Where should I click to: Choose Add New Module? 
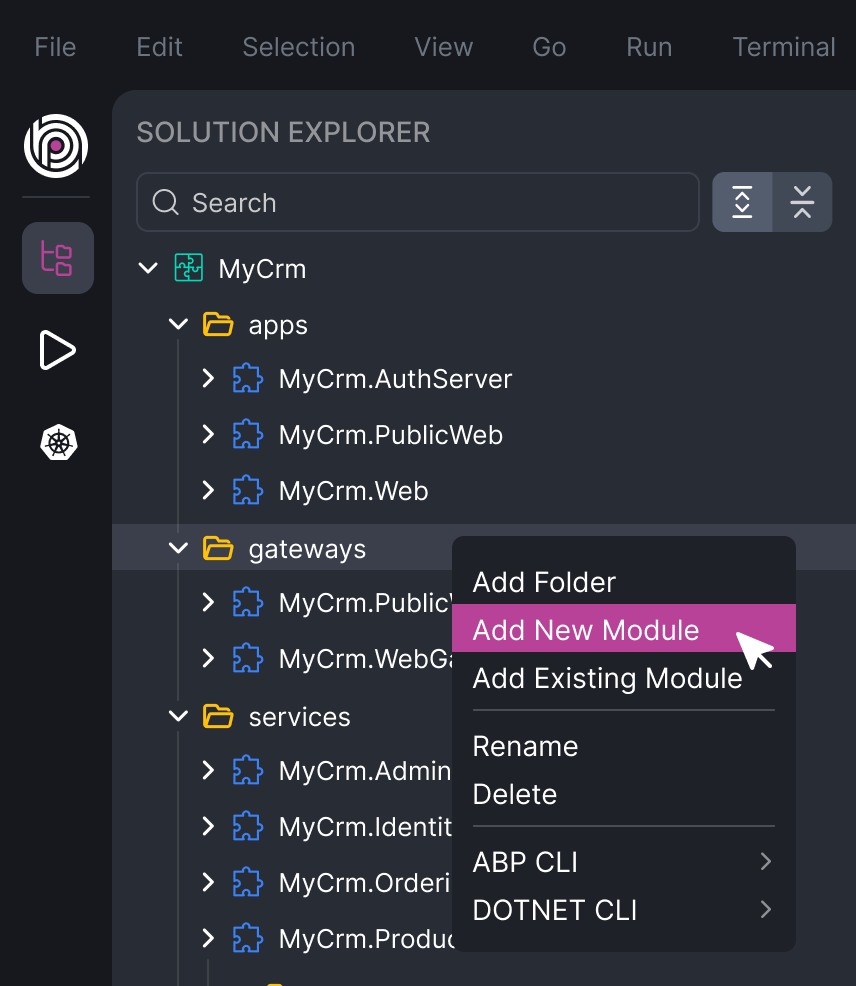[x=624, y=628]
